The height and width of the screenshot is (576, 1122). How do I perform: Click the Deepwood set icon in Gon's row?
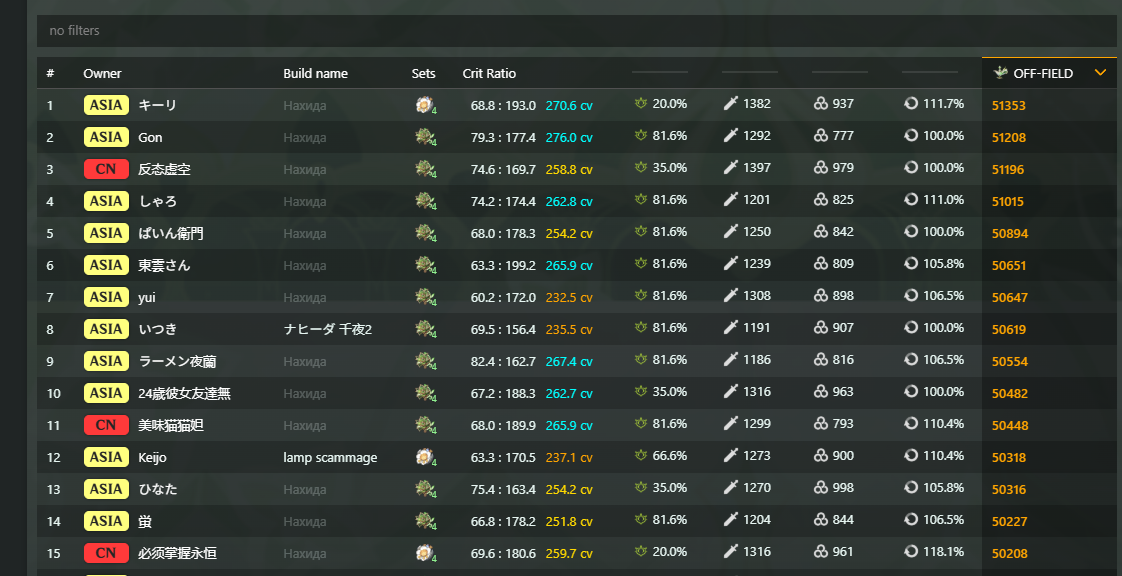424,137
